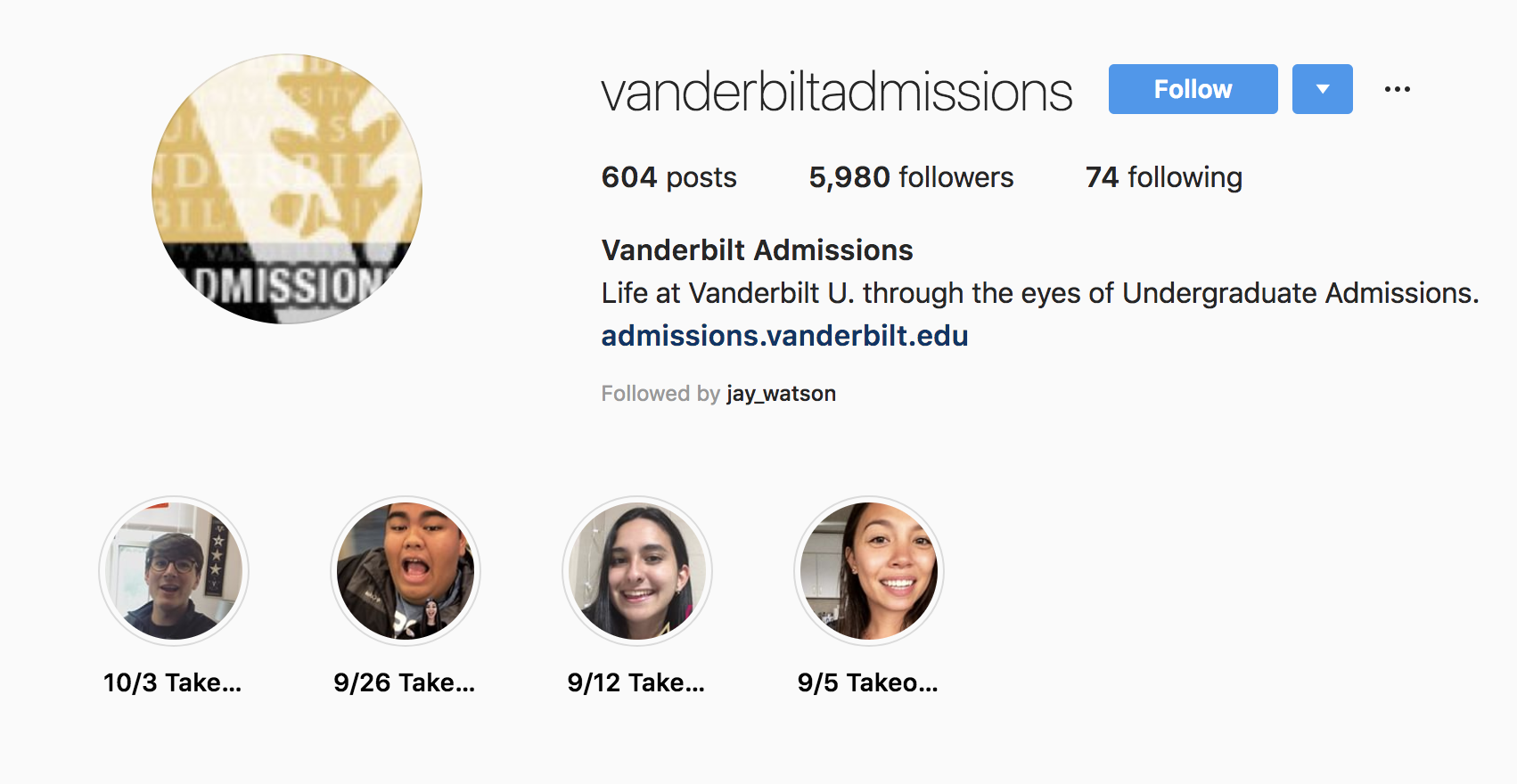Select the "9/26 Take..." highlight label
This screenshot has height=784, width=1517.
[405, 682]
